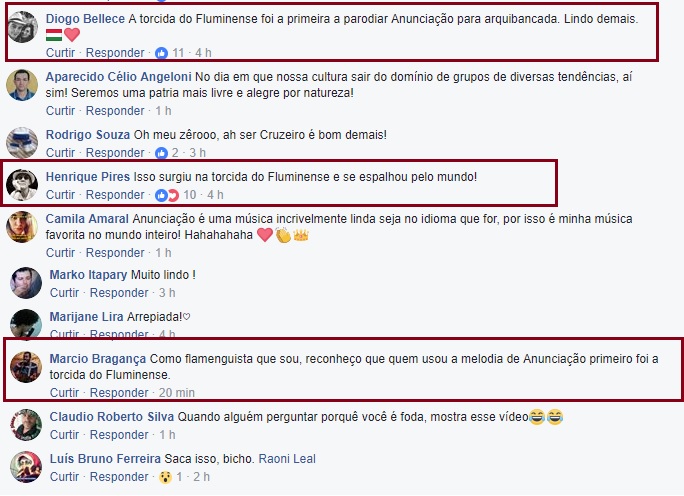
Task: Click the 4 h timestamp on Diogo Bellece's comment
Action: [203, 53]
